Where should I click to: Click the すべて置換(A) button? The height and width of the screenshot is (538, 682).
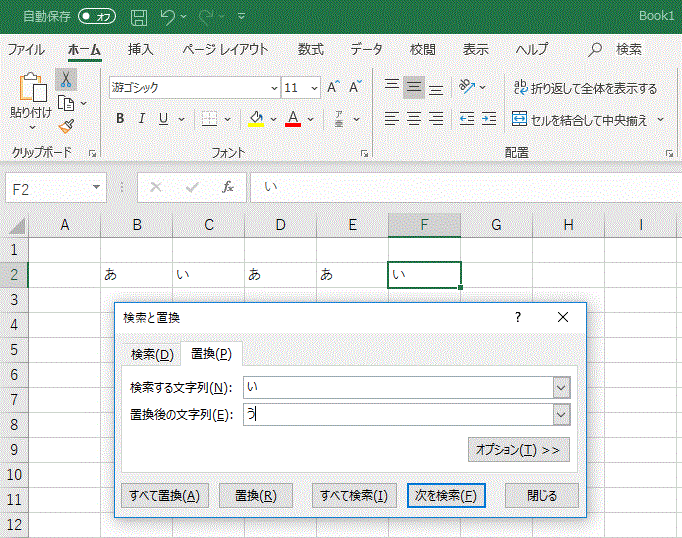coord(164,495)
